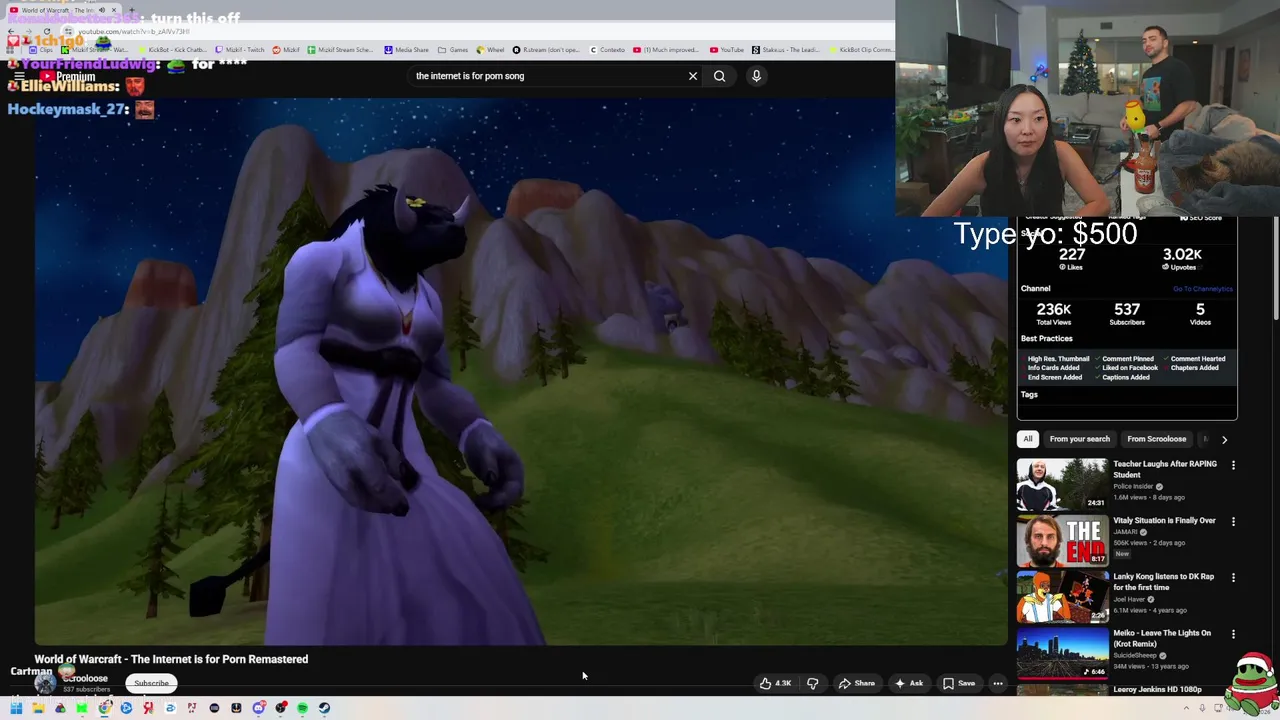This screenshot has width=1280, height=720.
Task: Open a new browser tab
Action: [x=131, y=10]
